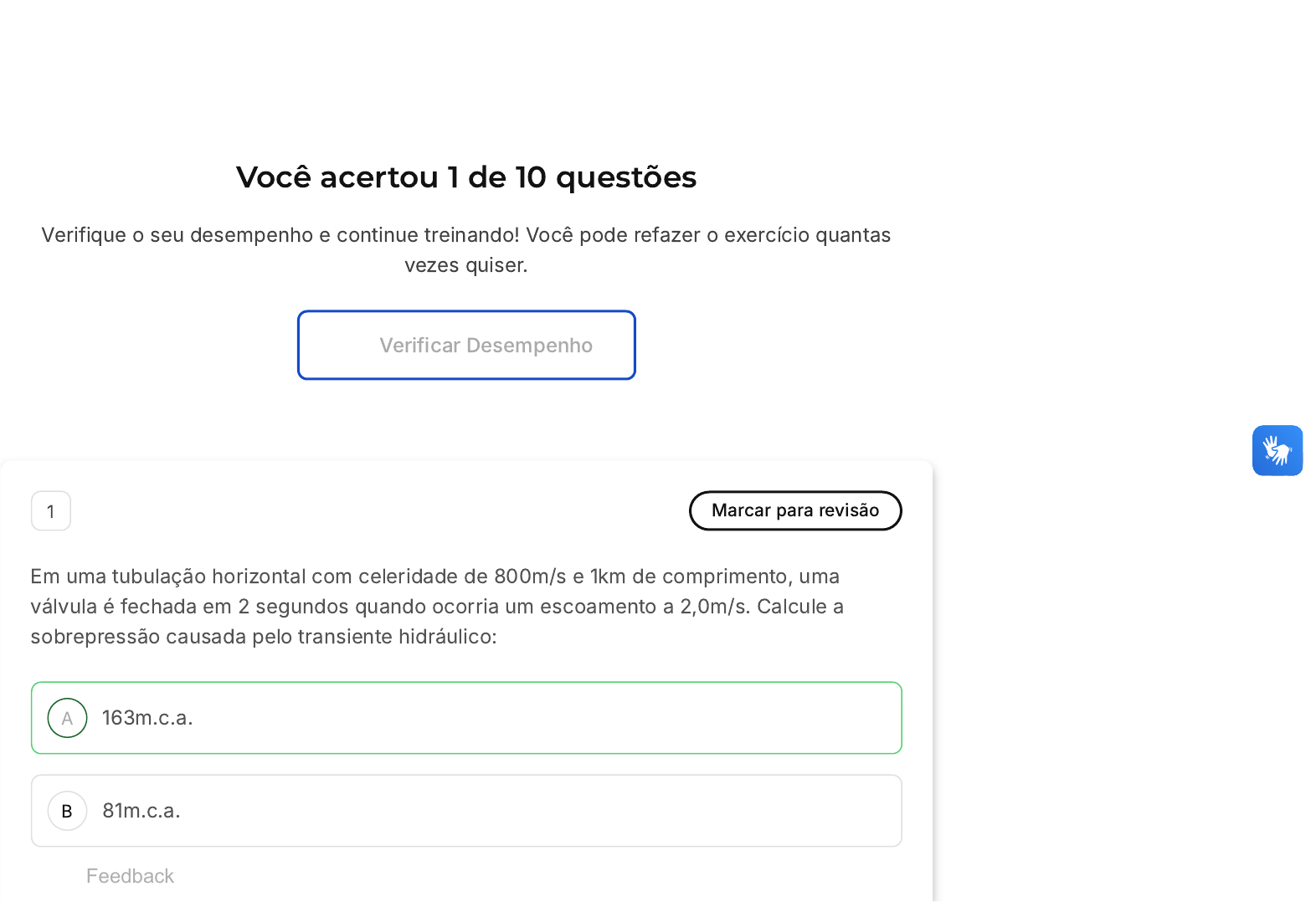Click the question number 1 badge
Viewport: 1316px width, 902px height.
51,511
